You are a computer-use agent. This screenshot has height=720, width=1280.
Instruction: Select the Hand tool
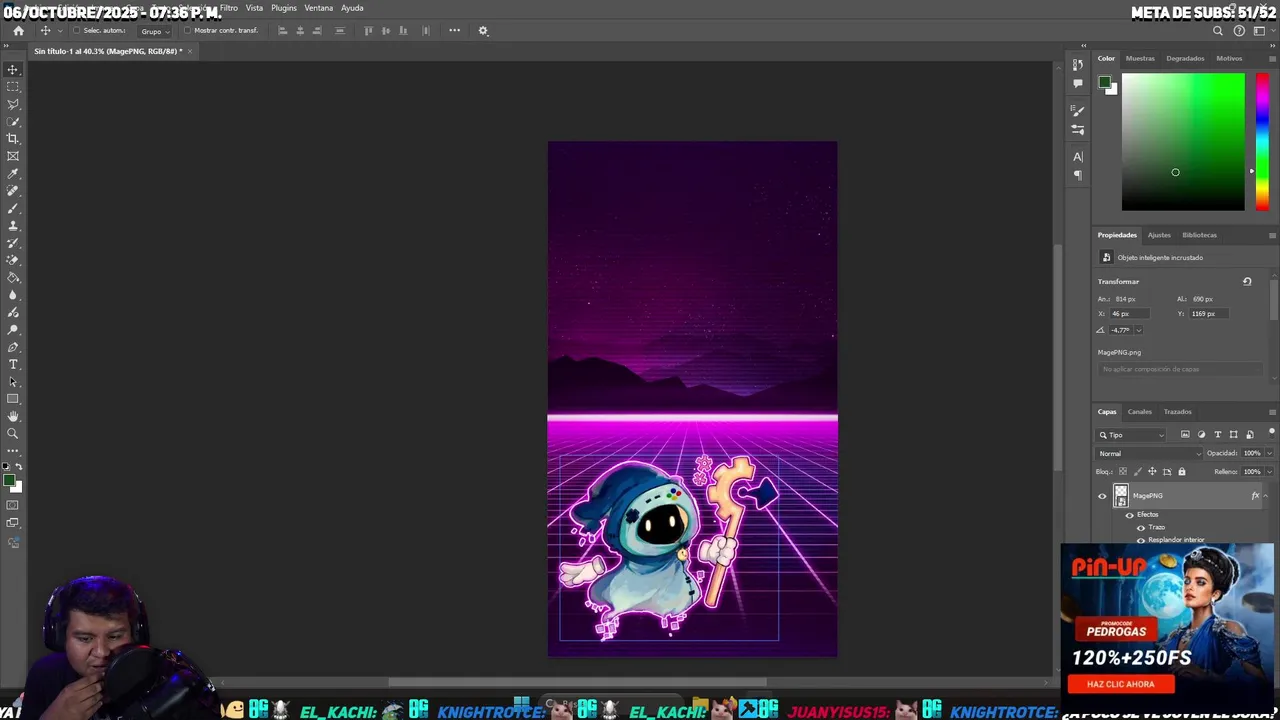13,416
